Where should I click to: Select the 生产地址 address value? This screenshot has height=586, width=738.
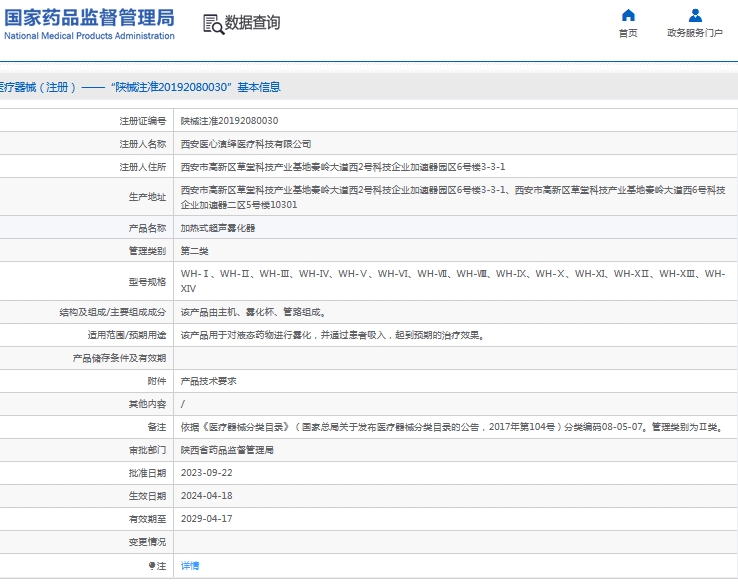[x=453, y=197]
